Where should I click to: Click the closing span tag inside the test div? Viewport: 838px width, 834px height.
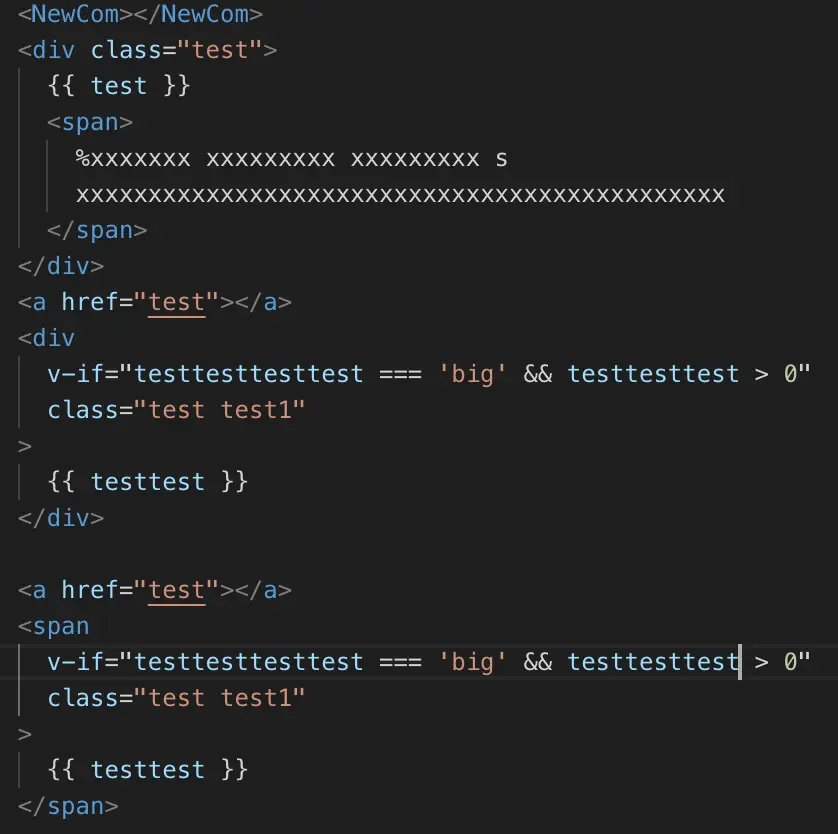click(x=97, y=231)
